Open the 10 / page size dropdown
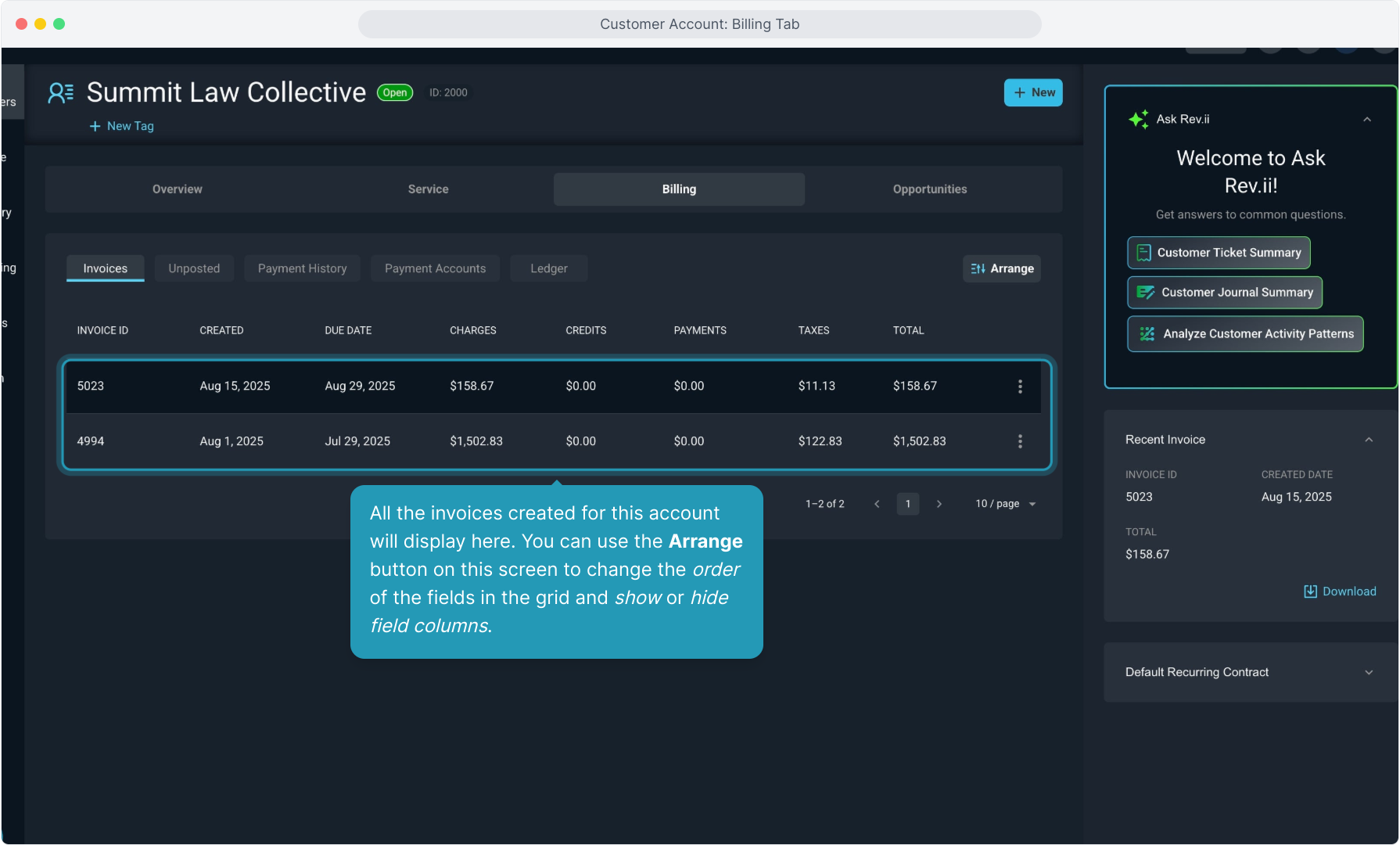The height and width of the screenshot is (845, 1400). (1006, 504)
